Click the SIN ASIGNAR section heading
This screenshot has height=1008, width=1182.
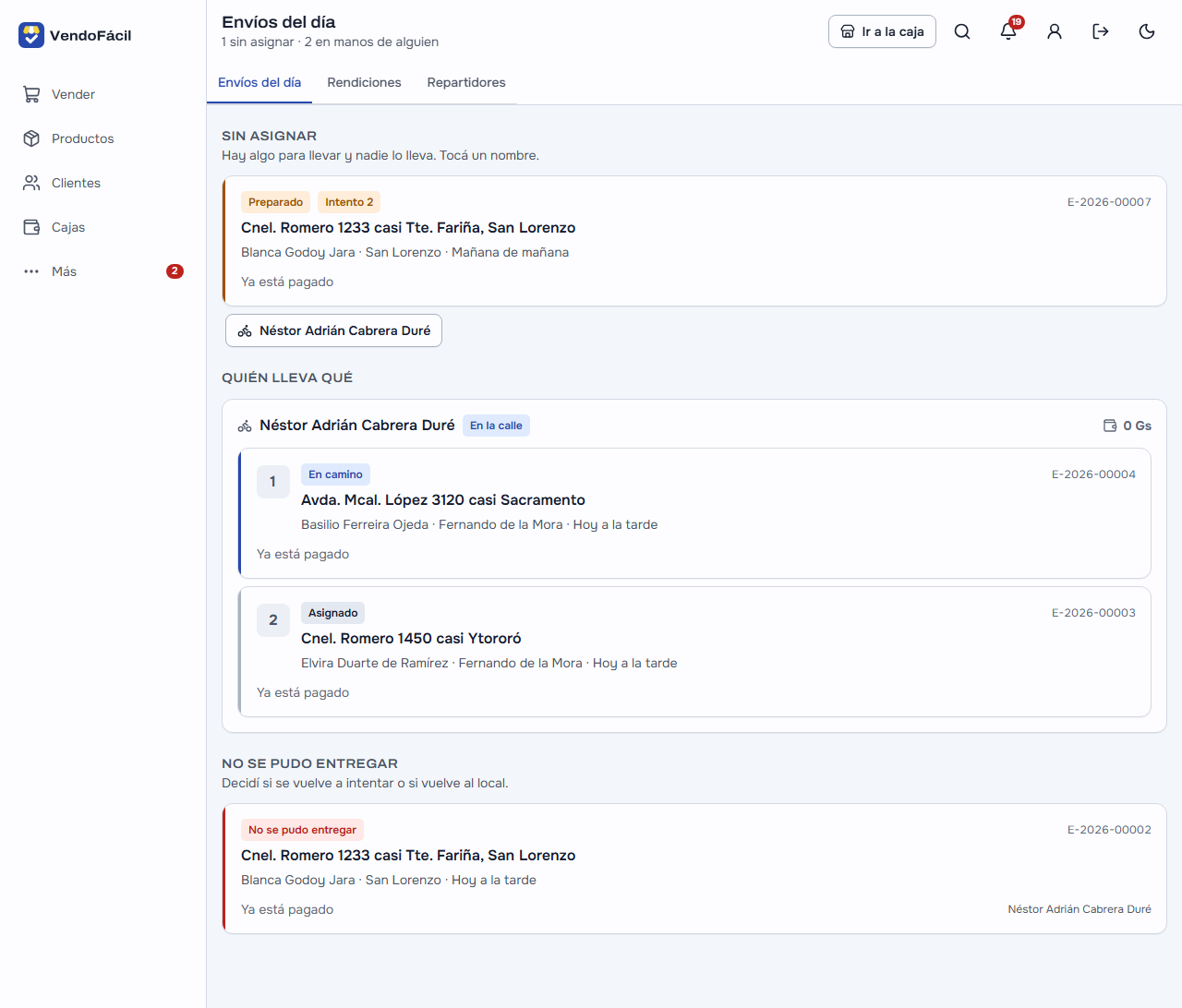click(269, 136)
